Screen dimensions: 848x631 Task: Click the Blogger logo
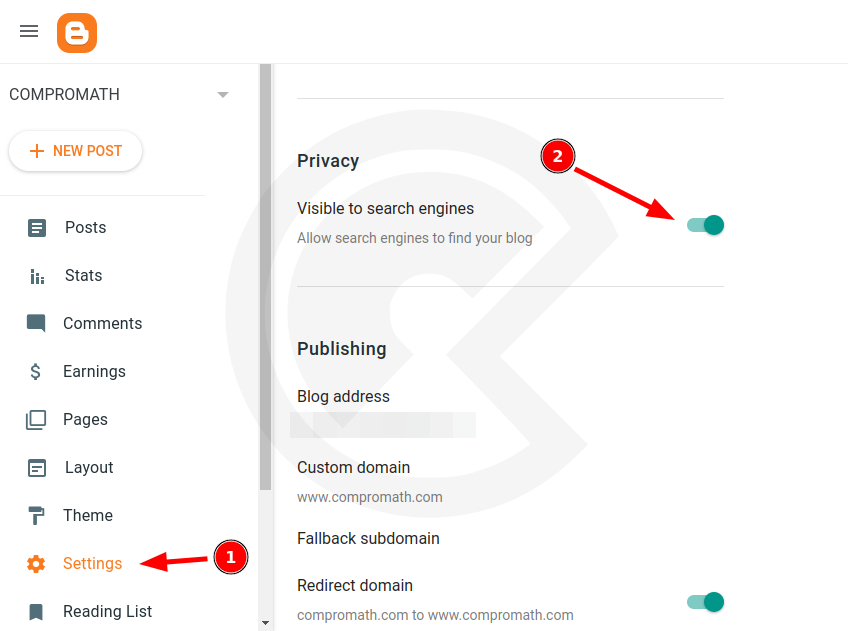tap(77, 32)
